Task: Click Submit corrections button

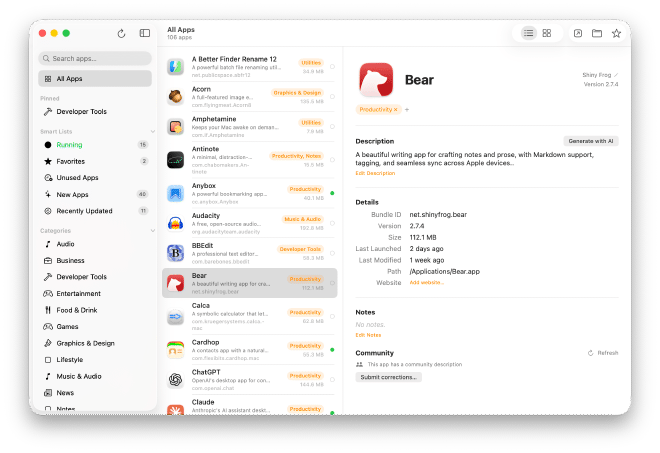Action: [388, 377]
